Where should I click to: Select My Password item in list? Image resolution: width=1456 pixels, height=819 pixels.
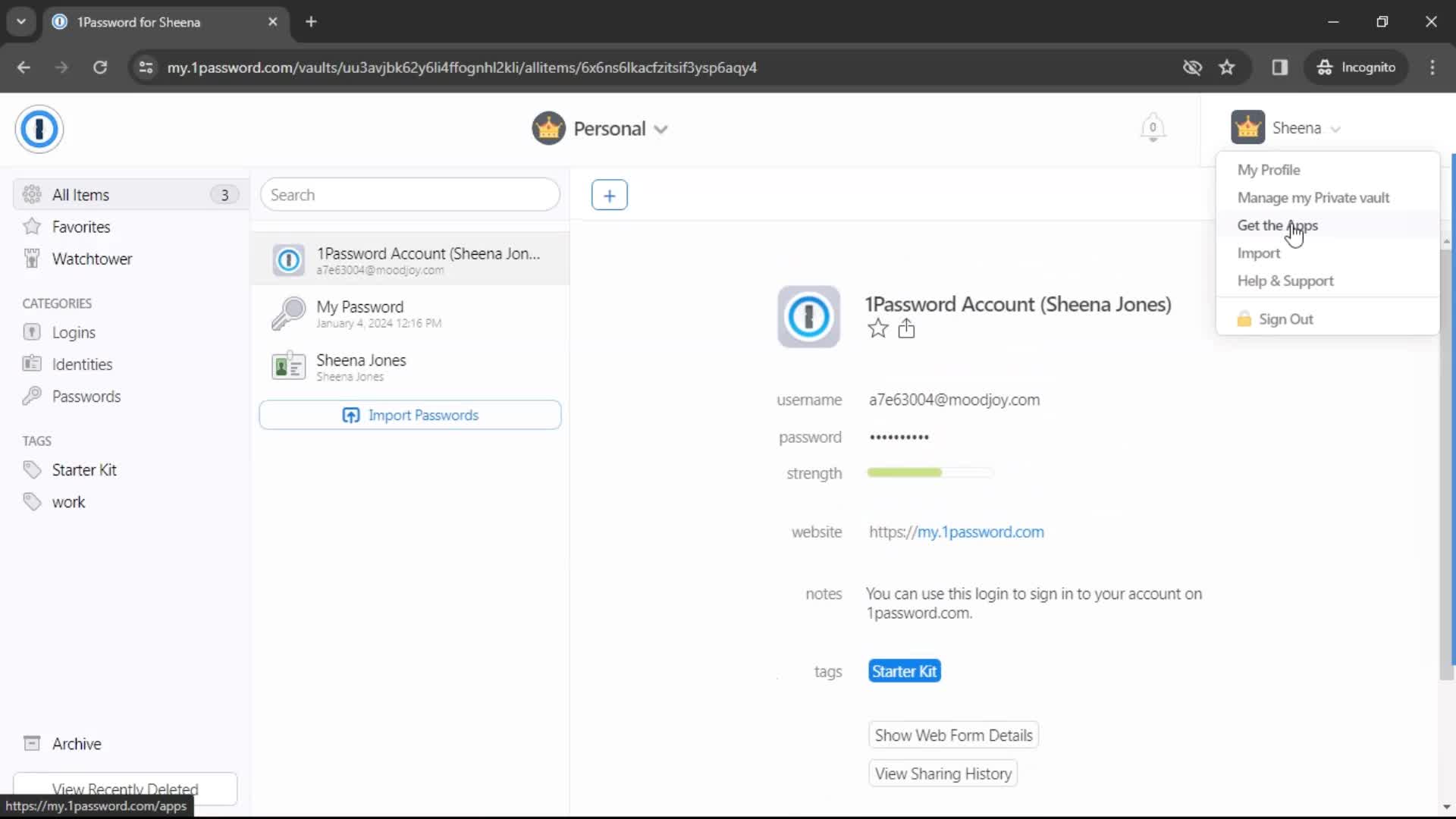click(410, 313)
